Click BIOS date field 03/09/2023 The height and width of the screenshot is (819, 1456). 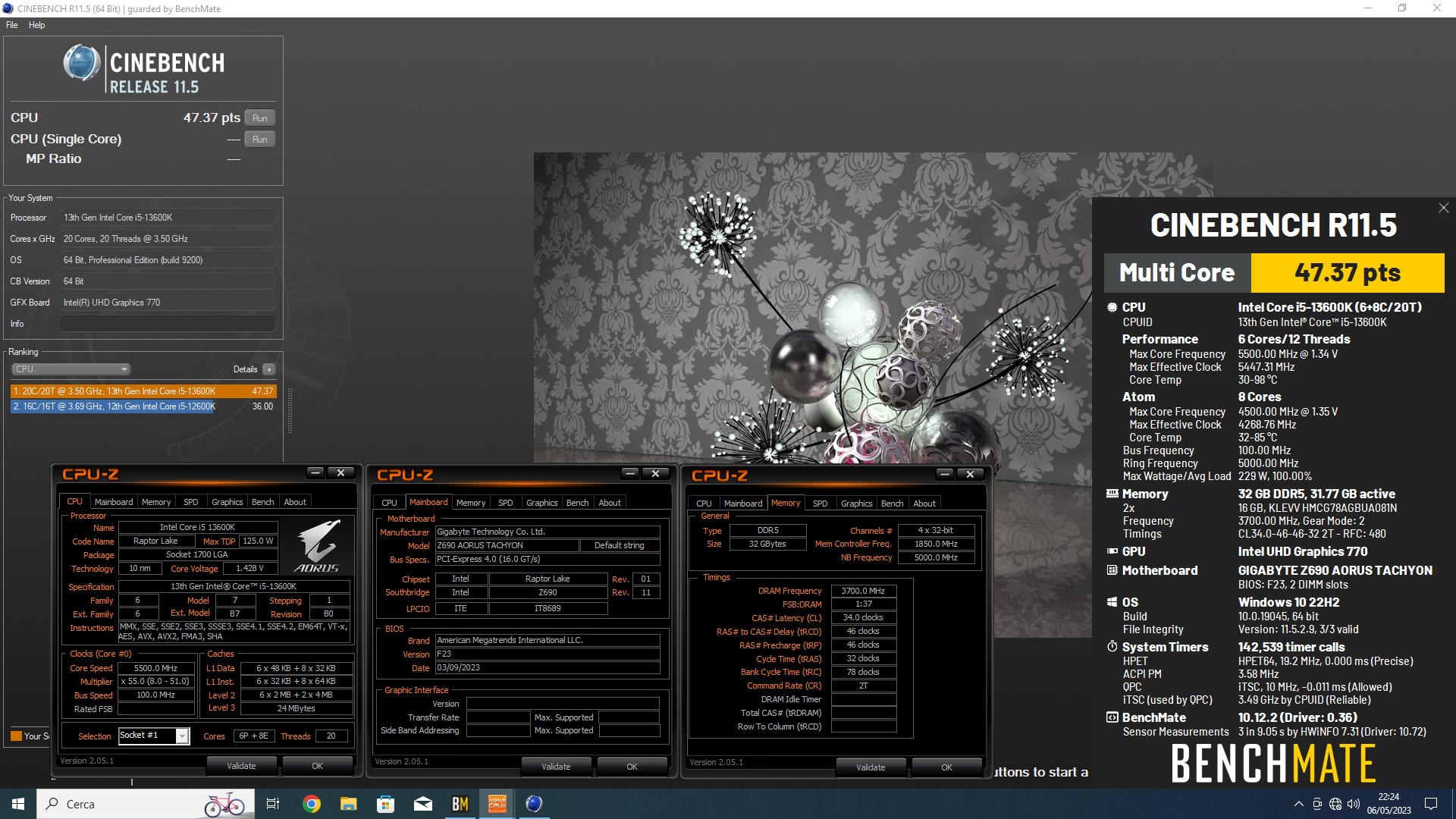[547, 668]
